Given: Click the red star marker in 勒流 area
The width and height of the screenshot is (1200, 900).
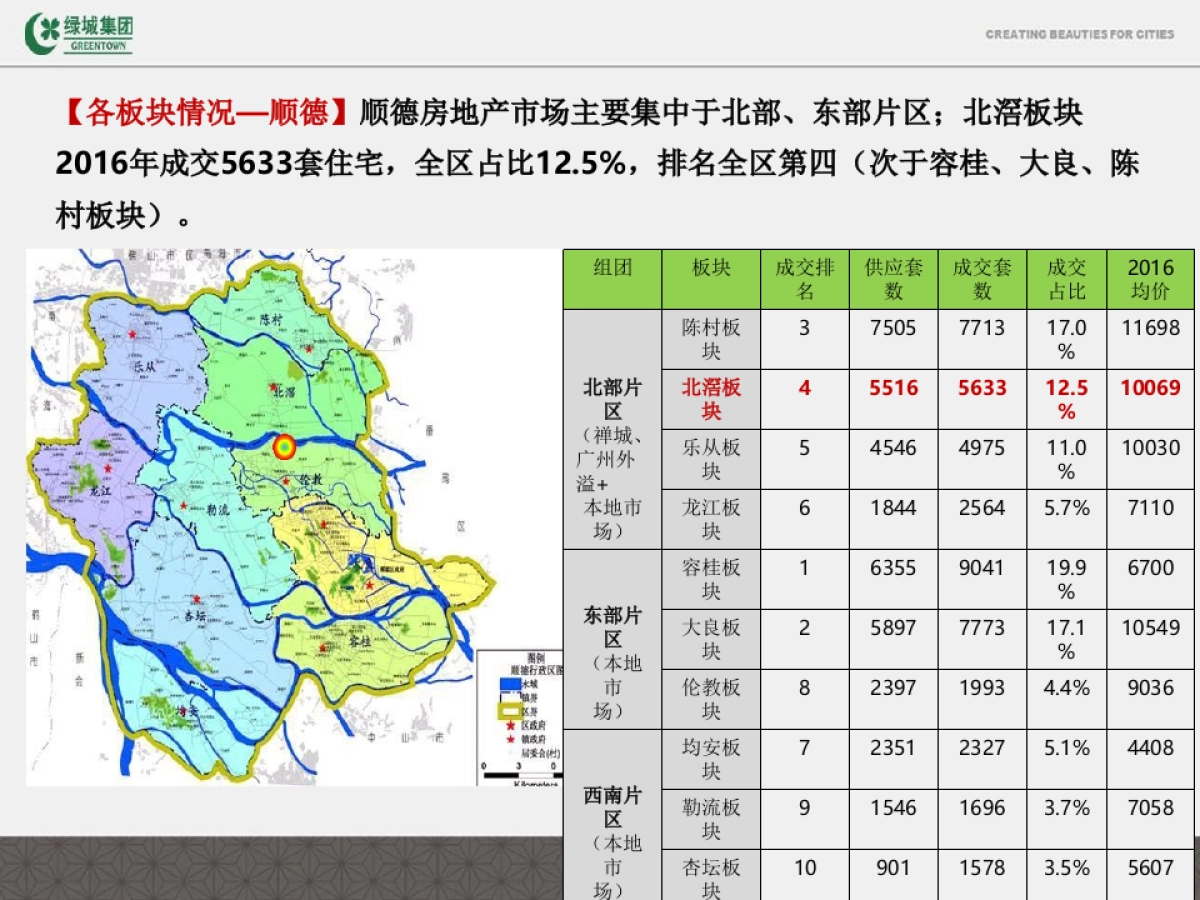Looking at the screenshot, I should pyautogui.click(x=182, y=504).
